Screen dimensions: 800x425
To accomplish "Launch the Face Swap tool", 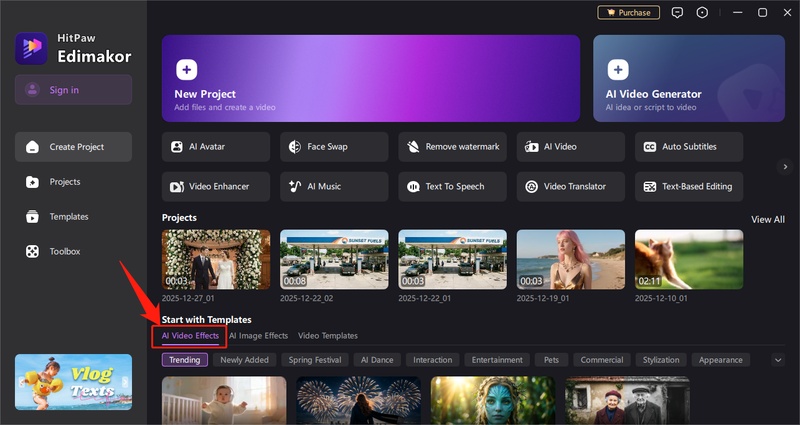I will 334,147.
